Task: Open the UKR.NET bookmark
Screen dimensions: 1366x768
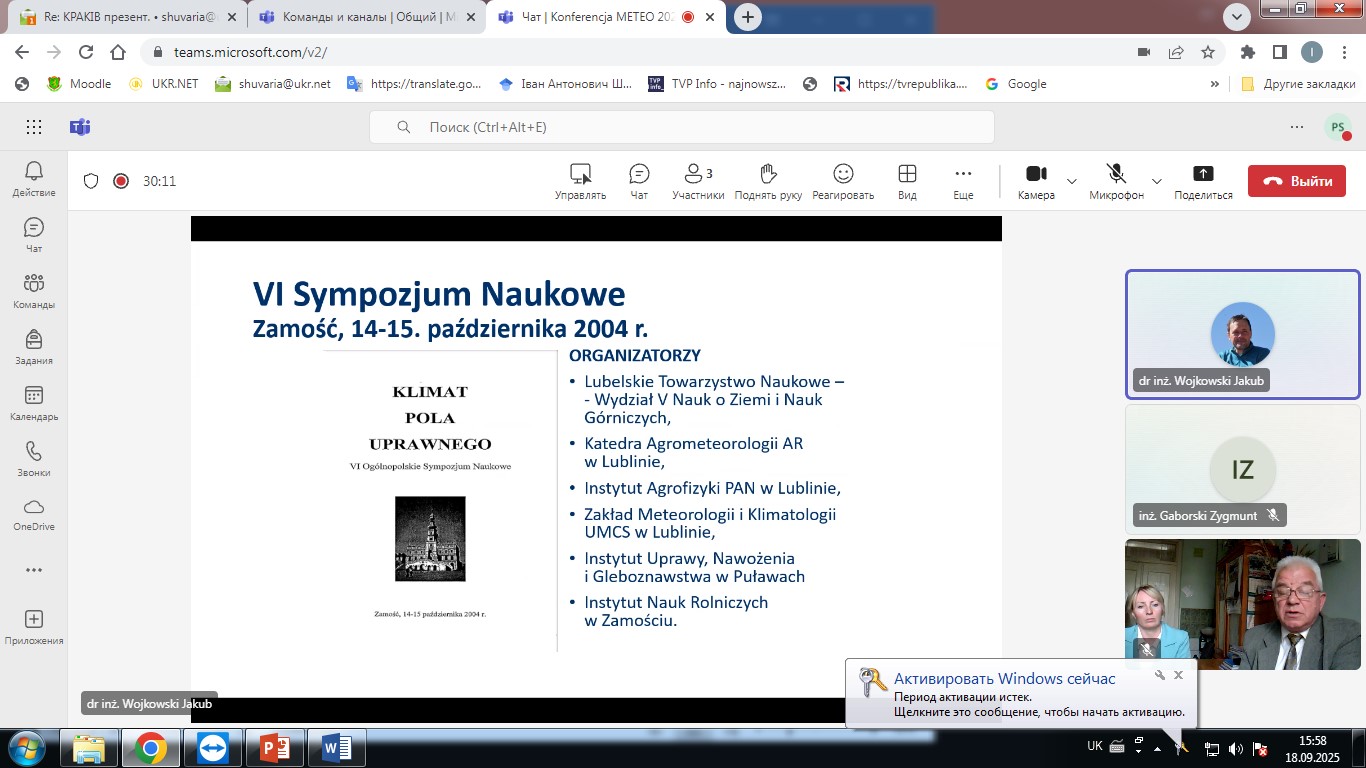Action: (x=163, y=84)
